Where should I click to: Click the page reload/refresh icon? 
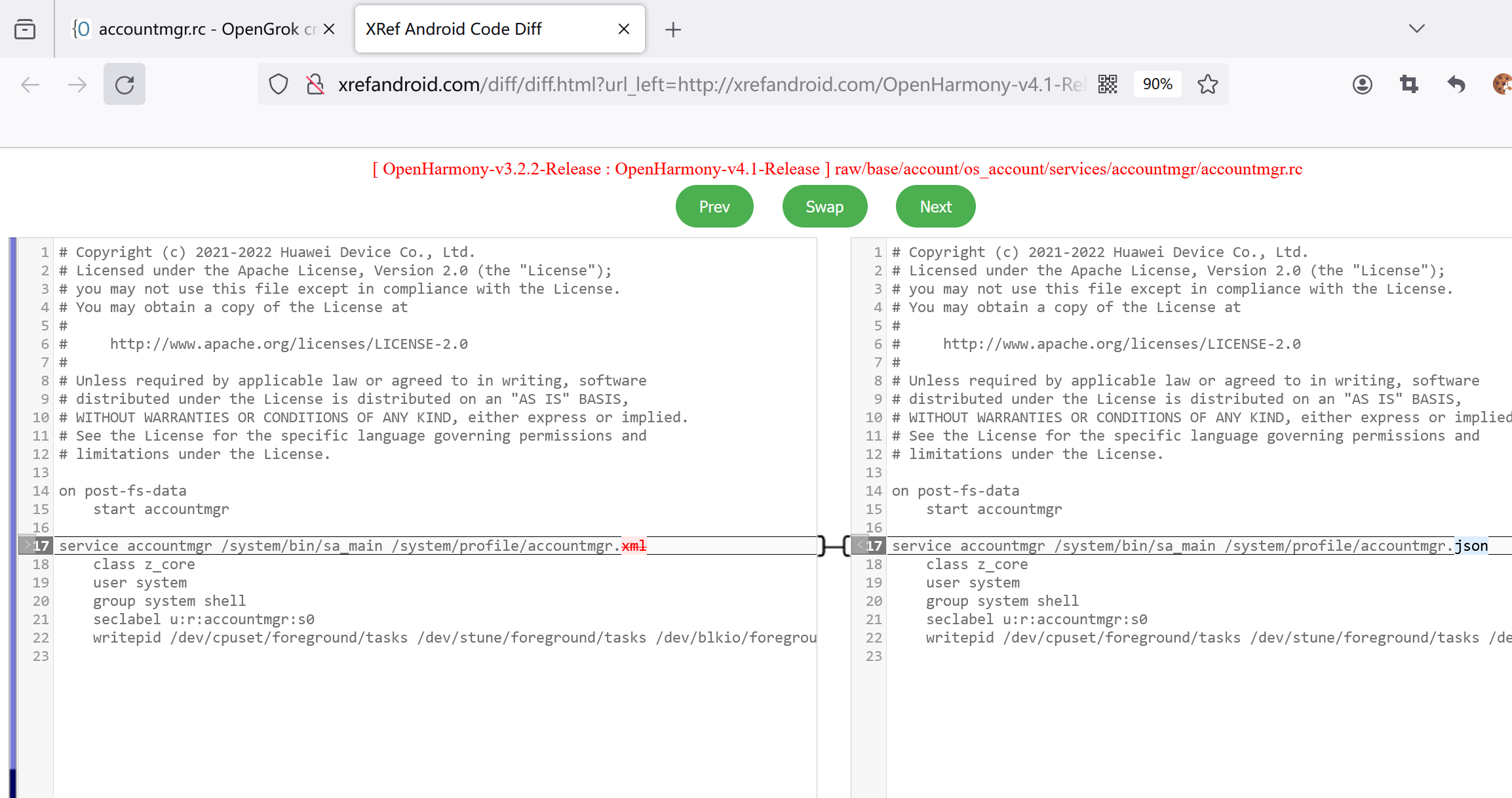[125, 83]
